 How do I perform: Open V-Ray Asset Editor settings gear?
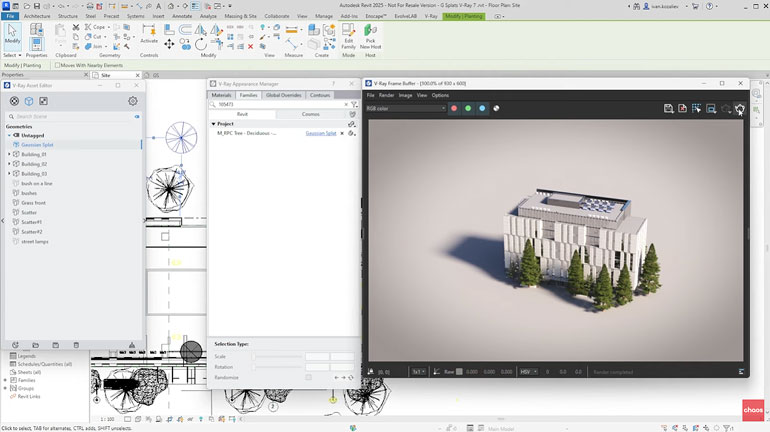[133, 101]
